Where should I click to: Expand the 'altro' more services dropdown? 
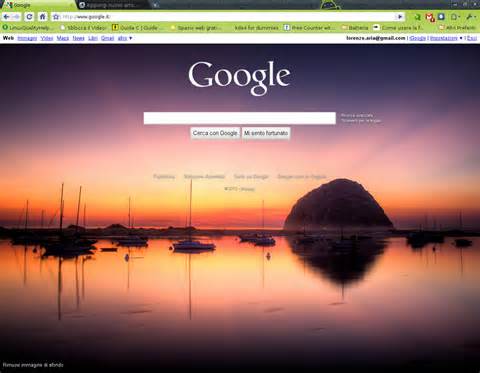point(125,38)
